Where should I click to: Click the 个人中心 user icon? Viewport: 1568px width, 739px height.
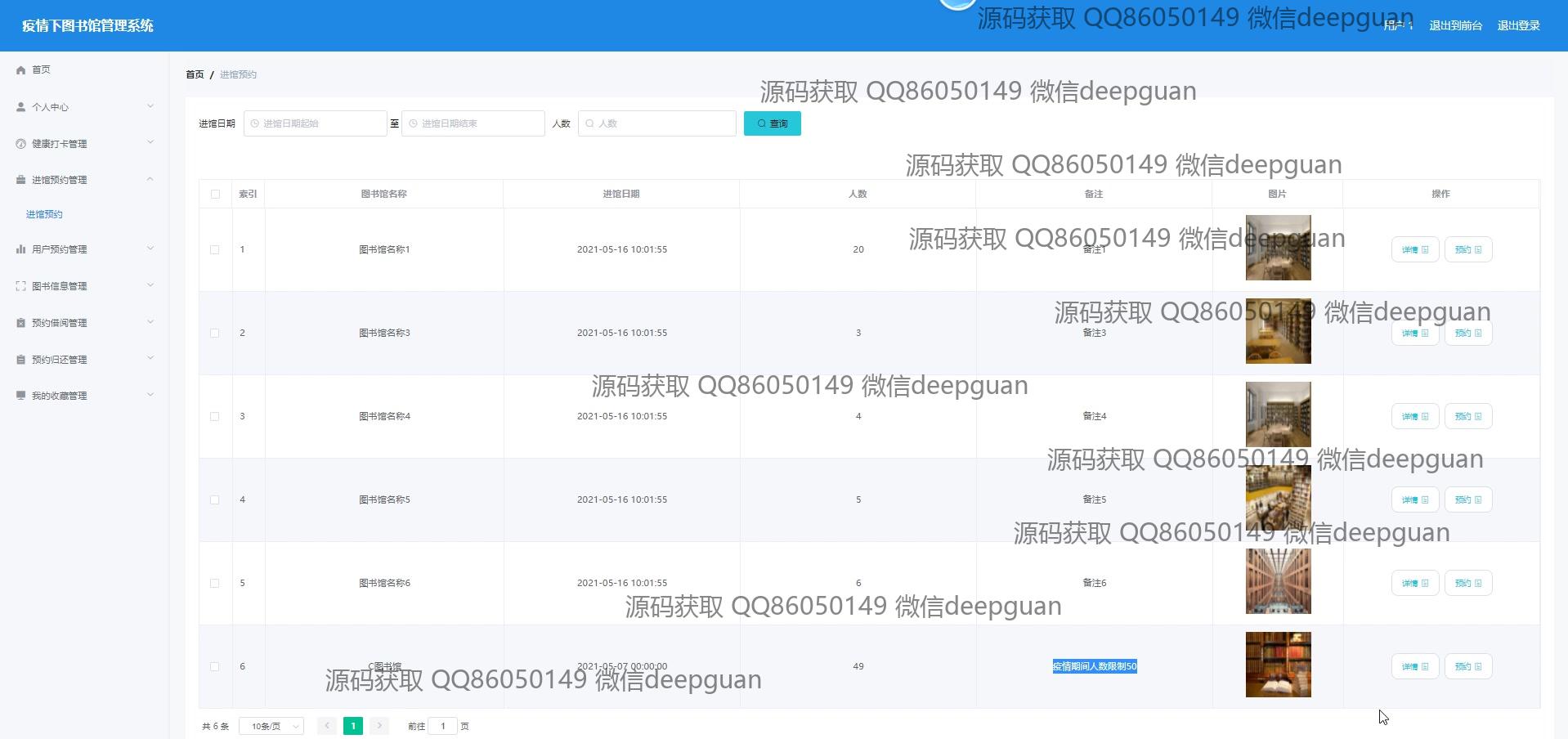coord(21,107)
